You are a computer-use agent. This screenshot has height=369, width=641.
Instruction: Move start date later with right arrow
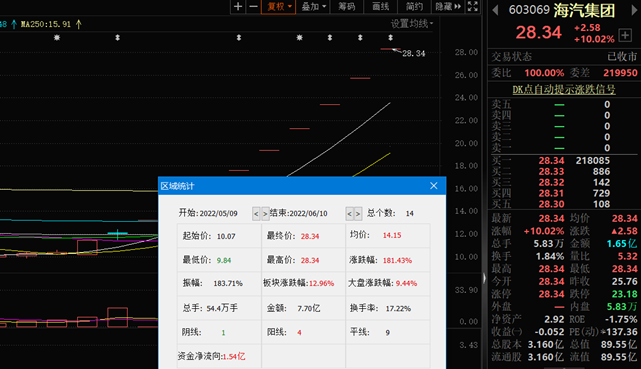(x=265, y=214)
